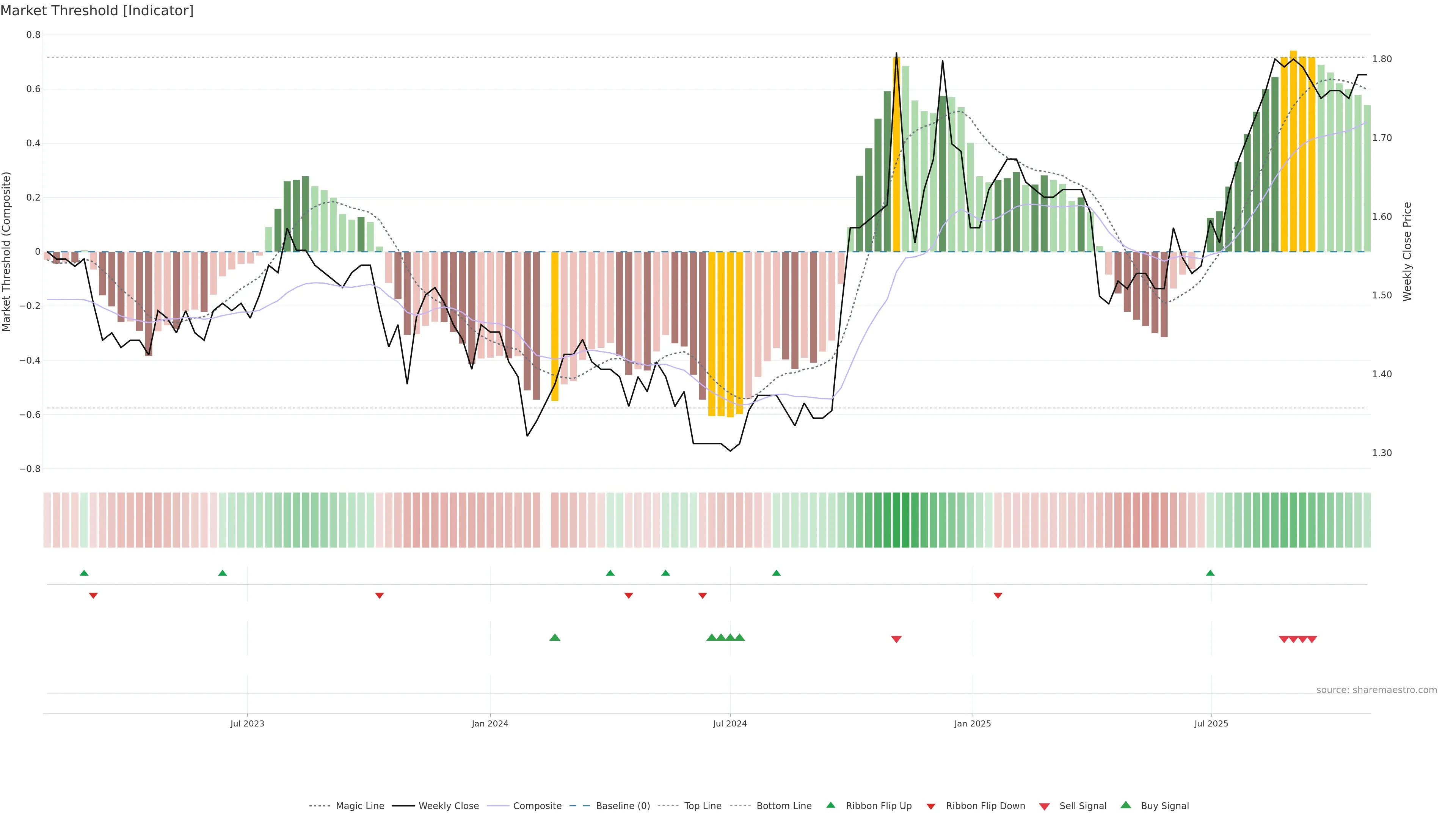
Task: Click the ribbon flip up marker near Jul 2025
Action: tap(1210, 573)
